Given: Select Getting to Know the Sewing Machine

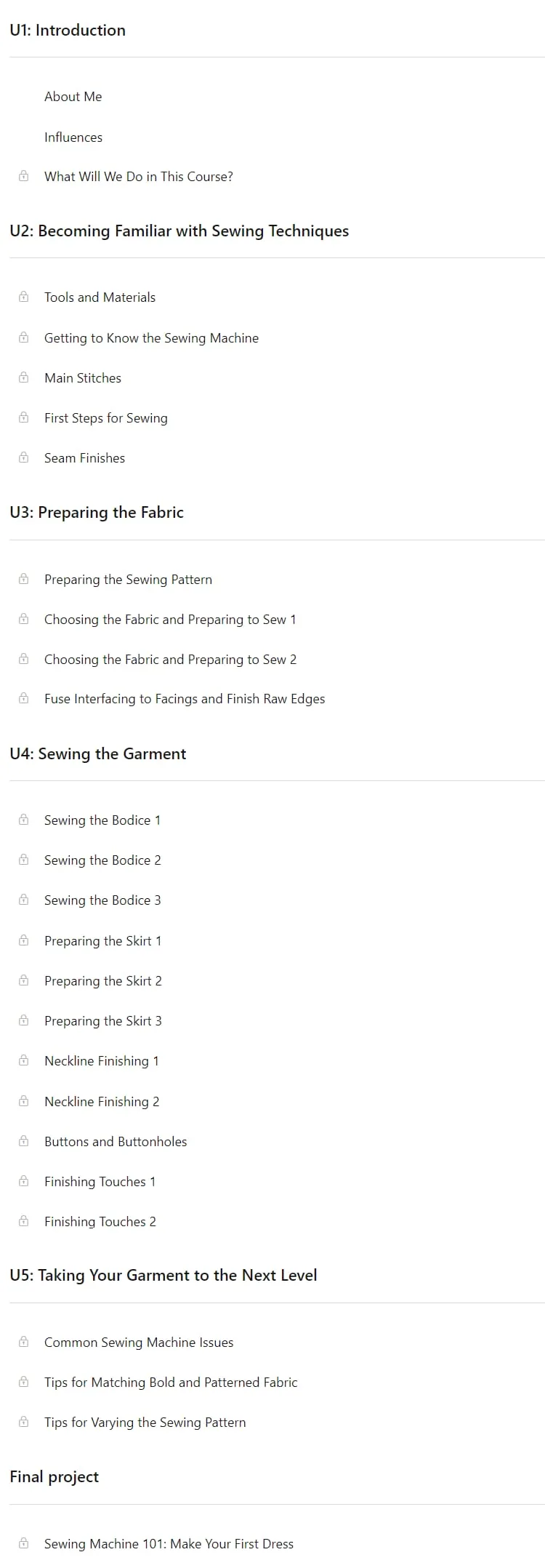Looking at the screenshot, I should pyautogui.click(x=151, y=337).
